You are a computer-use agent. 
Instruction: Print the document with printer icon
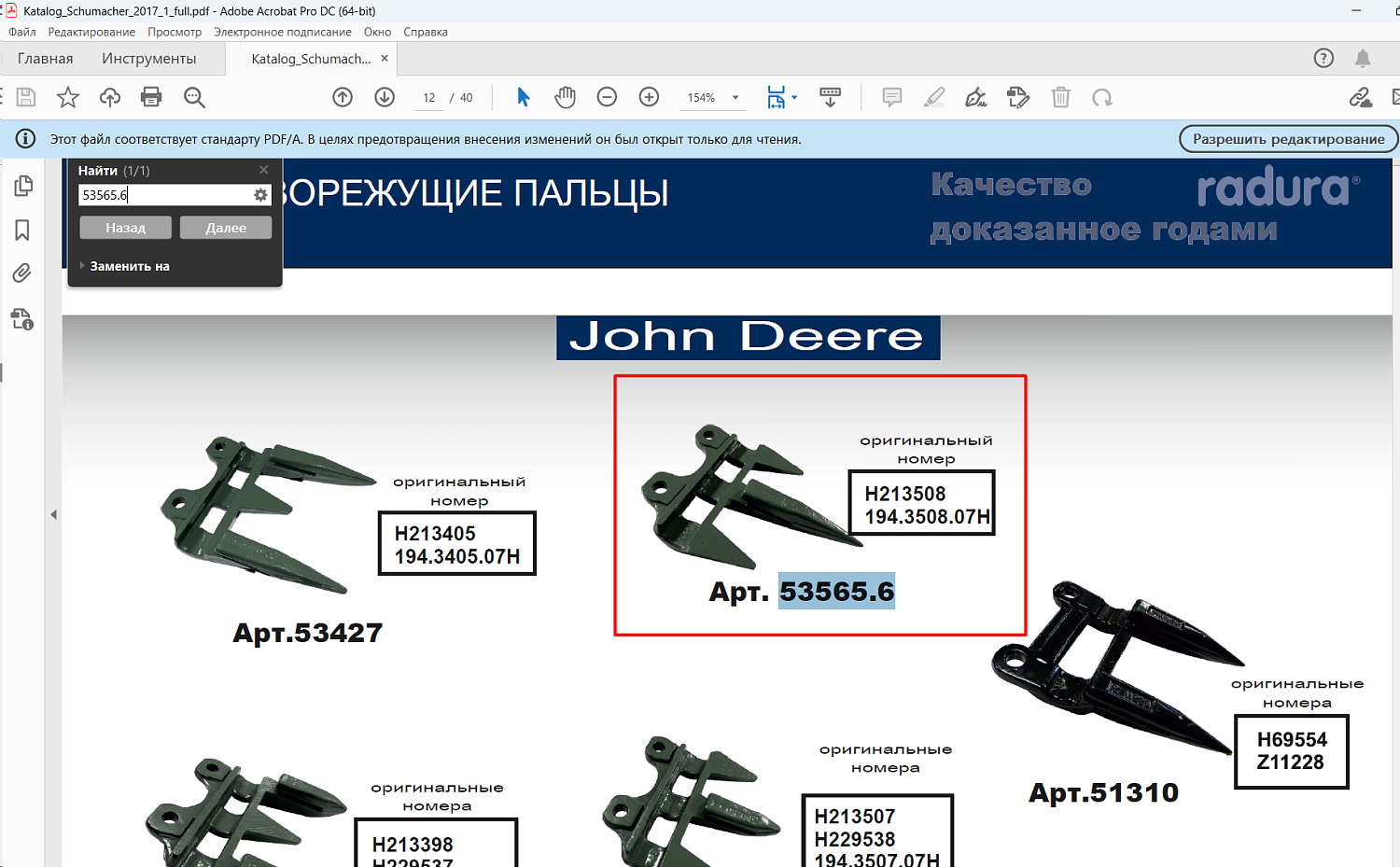click(151, 97)
